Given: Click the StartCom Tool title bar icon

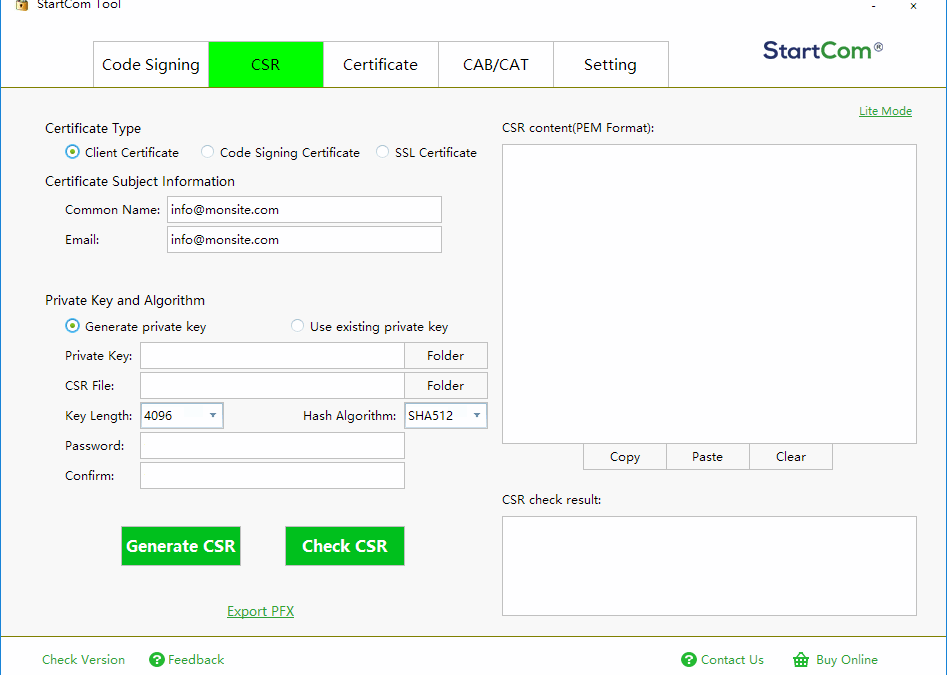Looking at the screenshot, I should [x=22, y=5].
